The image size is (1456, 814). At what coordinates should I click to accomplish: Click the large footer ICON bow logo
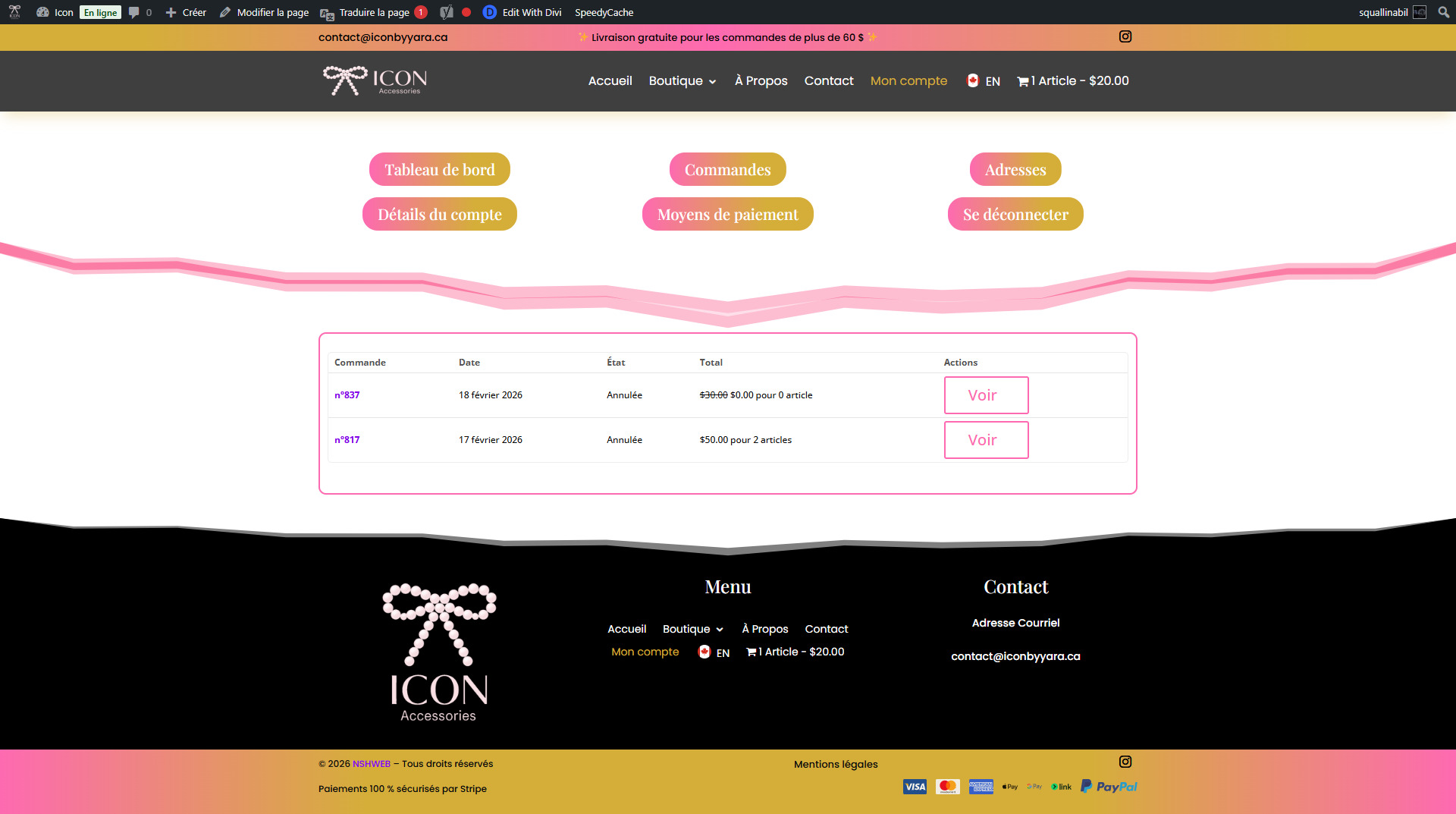click(x=438, y=652)
